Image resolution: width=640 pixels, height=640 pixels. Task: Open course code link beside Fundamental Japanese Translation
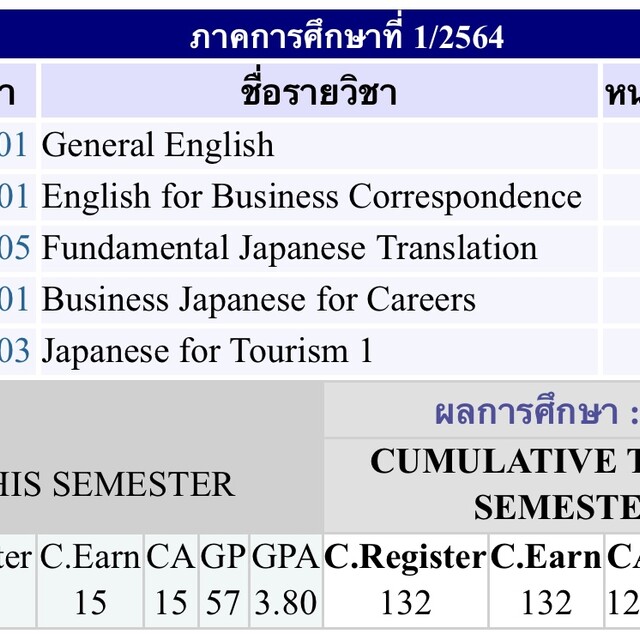coord(14,248)
